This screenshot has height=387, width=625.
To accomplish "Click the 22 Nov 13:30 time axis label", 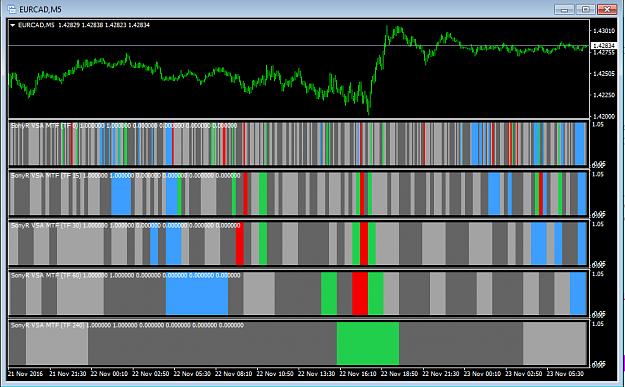I will (x=316, y=374).
